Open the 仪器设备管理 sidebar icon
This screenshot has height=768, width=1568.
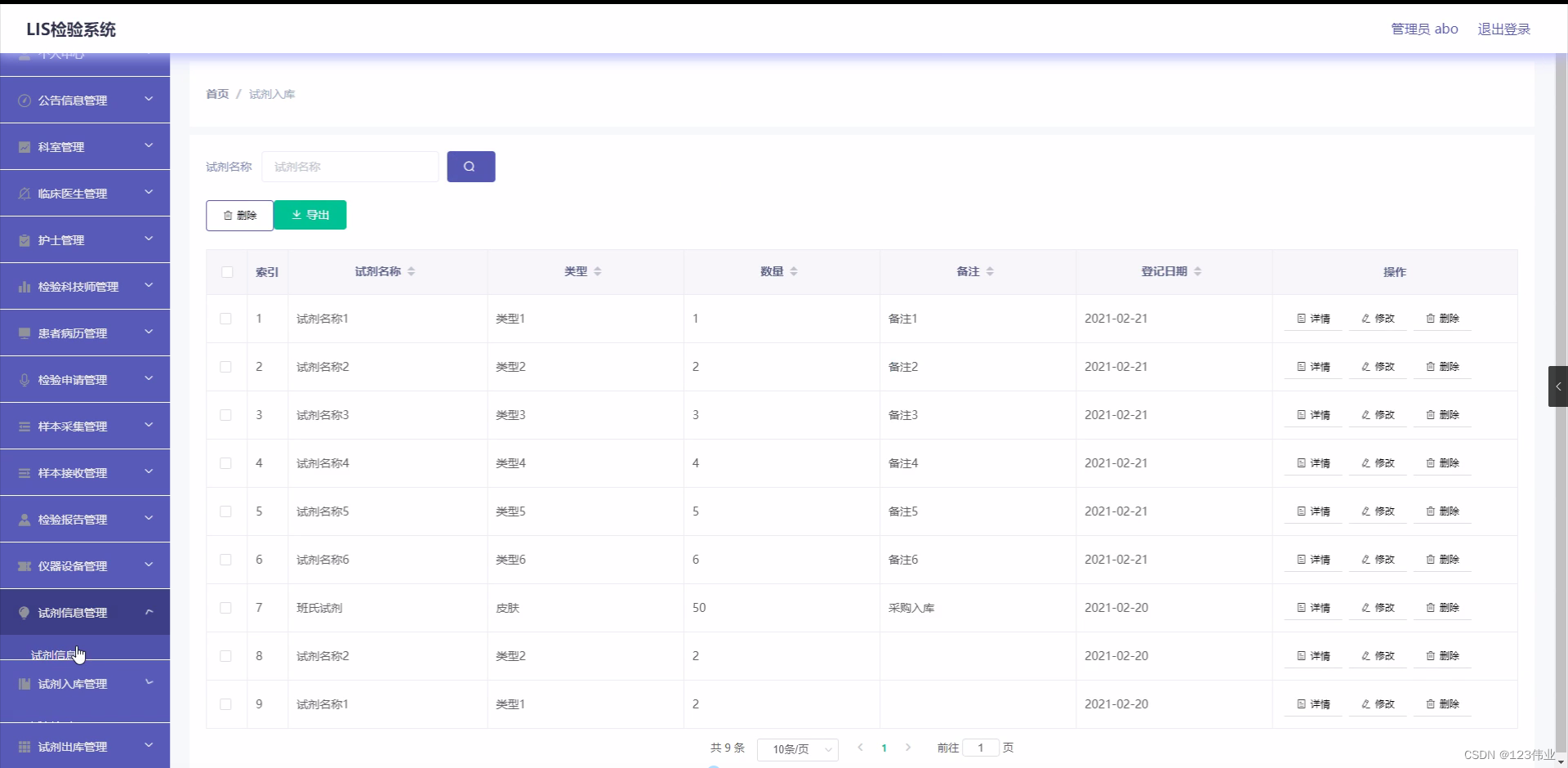coord(24,565)
